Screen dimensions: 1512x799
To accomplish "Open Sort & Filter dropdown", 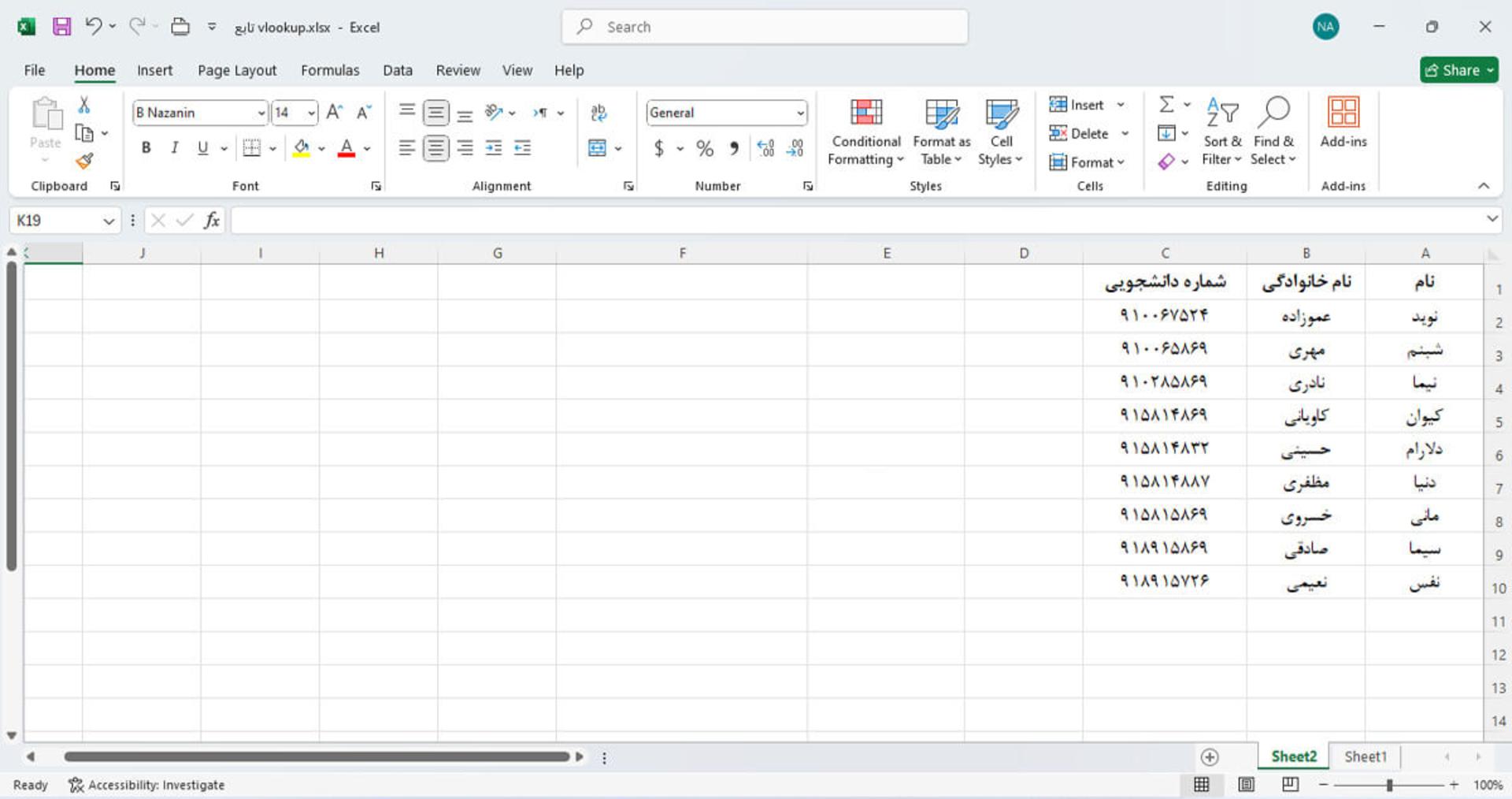I will tap(1222, 131).
